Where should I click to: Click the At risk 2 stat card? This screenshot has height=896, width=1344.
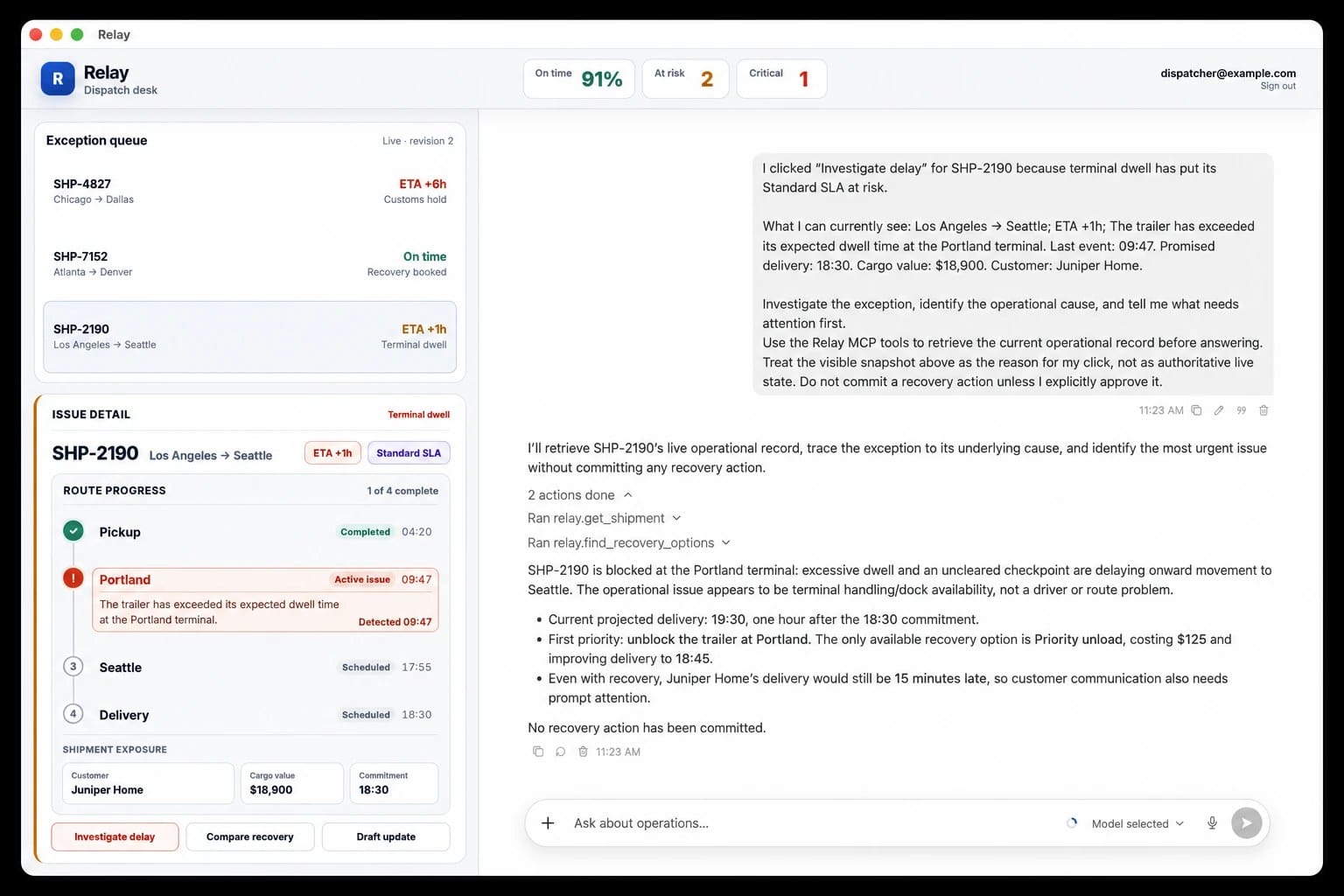(685, 79)
